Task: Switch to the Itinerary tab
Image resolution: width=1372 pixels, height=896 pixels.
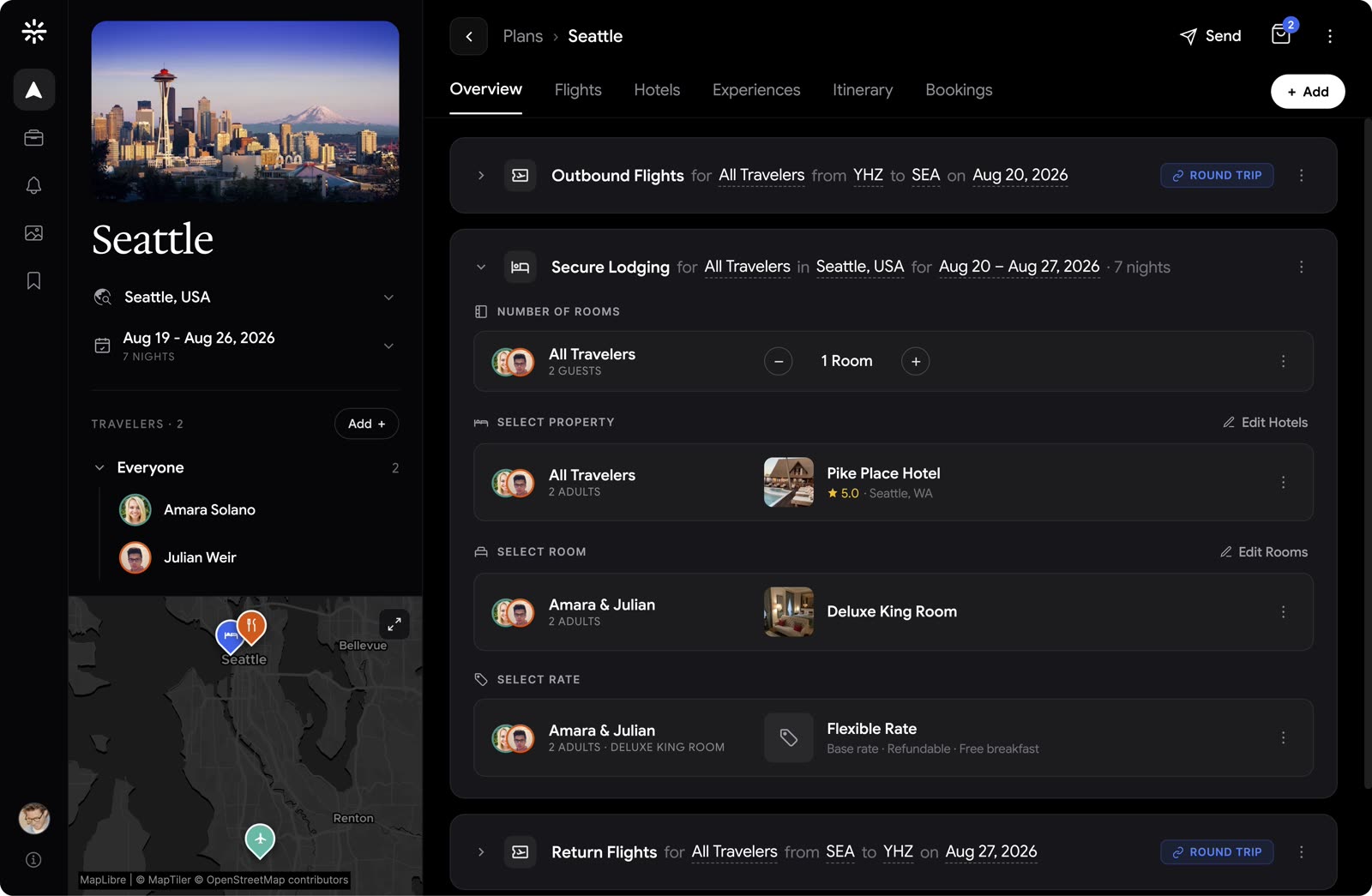Action: 863,90
